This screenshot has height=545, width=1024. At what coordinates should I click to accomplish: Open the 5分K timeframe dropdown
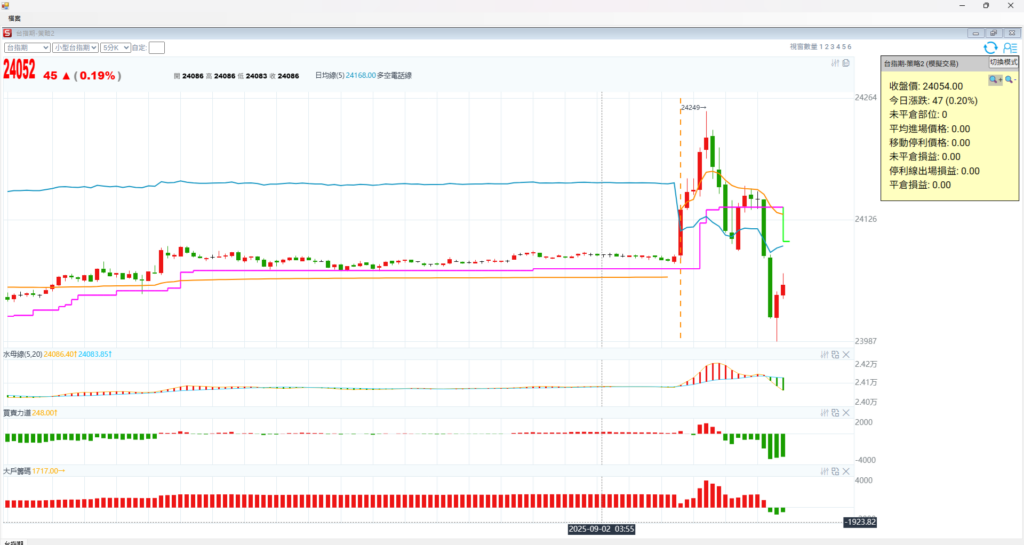[113, 47]
